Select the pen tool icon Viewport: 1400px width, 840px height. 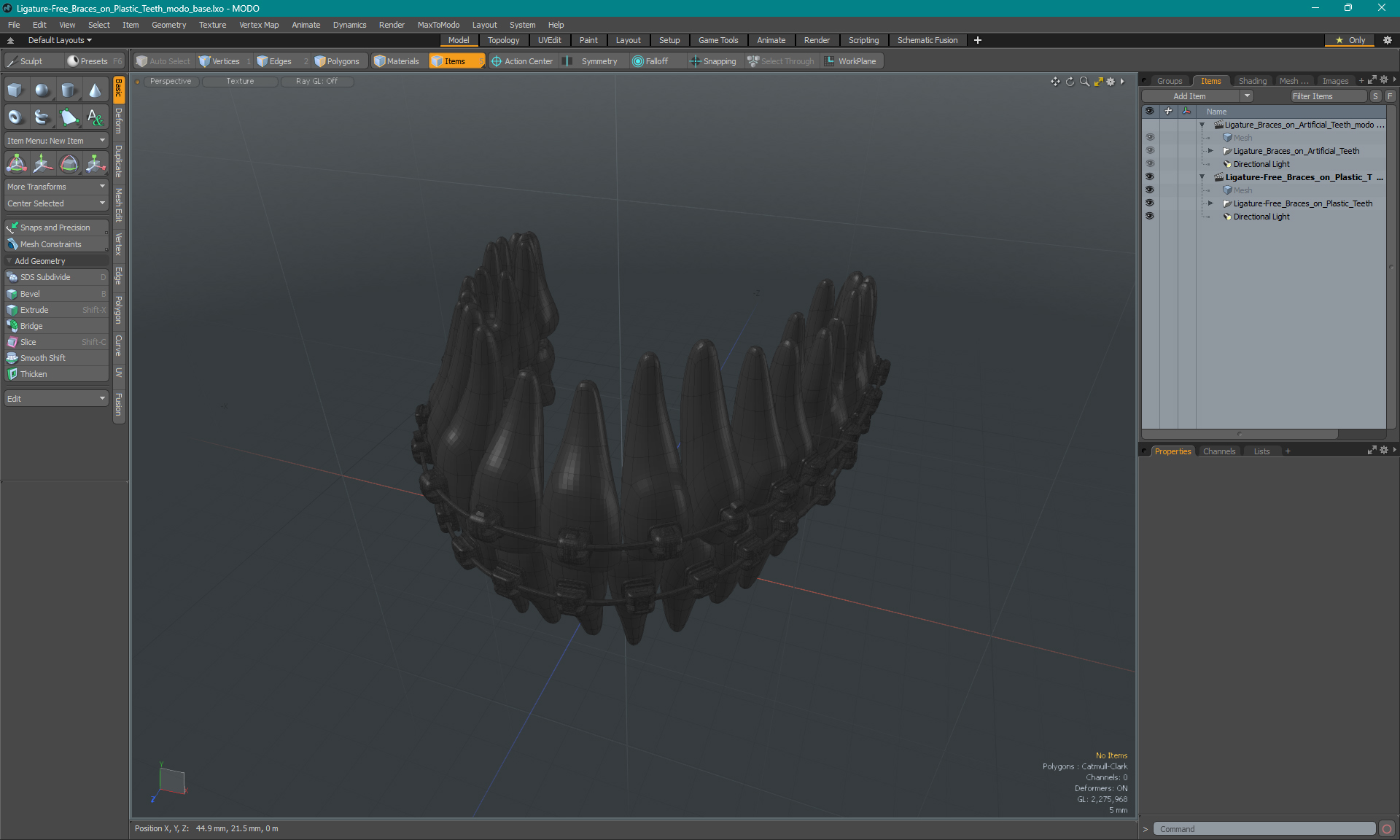pos(69,117)
